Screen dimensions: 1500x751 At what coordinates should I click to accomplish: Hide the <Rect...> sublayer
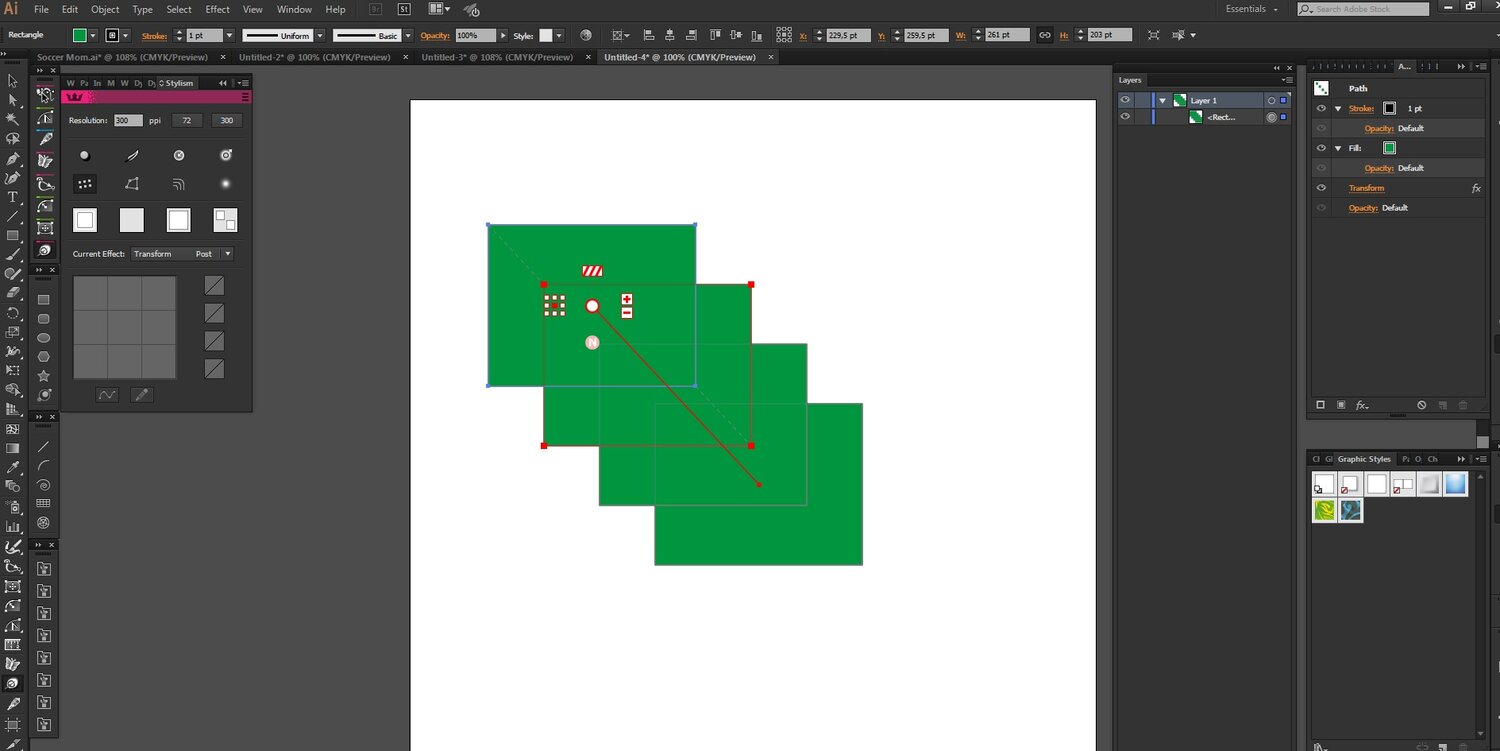1125,117
